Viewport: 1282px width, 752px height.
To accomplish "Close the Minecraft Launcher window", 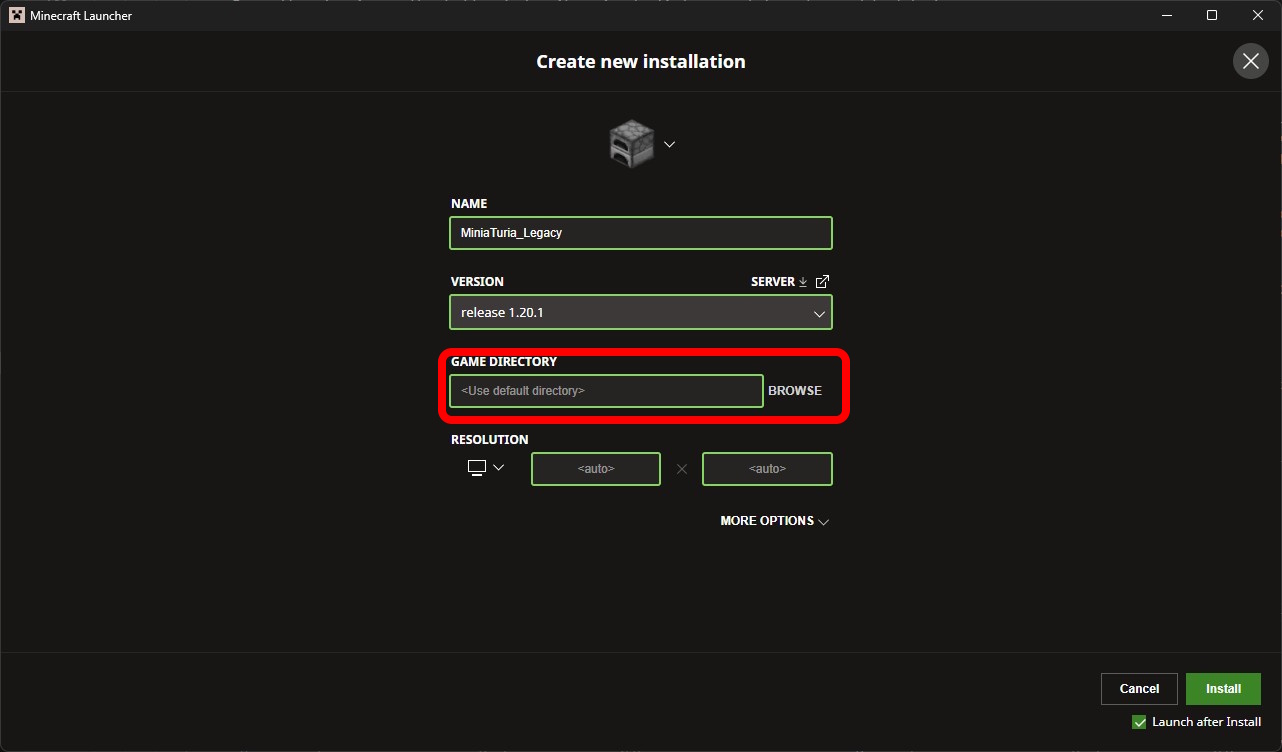I will 1258,15.
